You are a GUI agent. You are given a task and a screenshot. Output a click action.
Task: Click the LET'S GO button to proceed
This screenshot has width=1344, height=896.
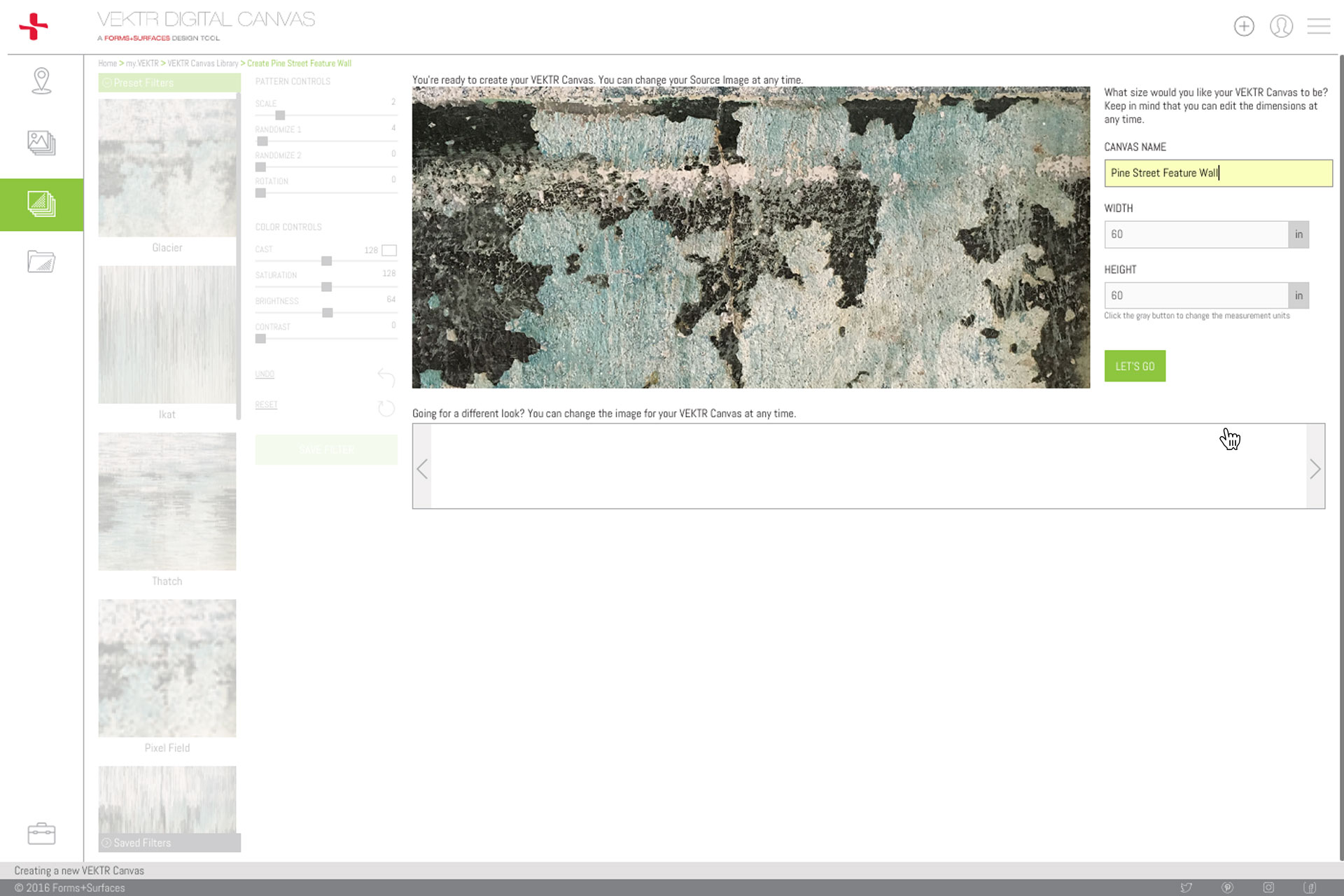(x=1135, y=366)
